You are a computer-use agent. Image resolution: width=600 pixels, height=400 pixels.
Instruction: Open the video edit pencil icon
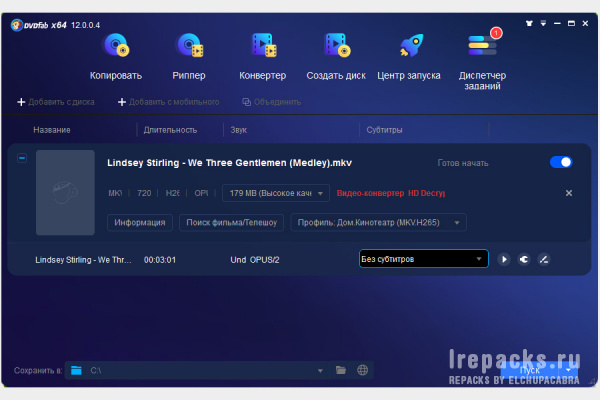[544, 260]
